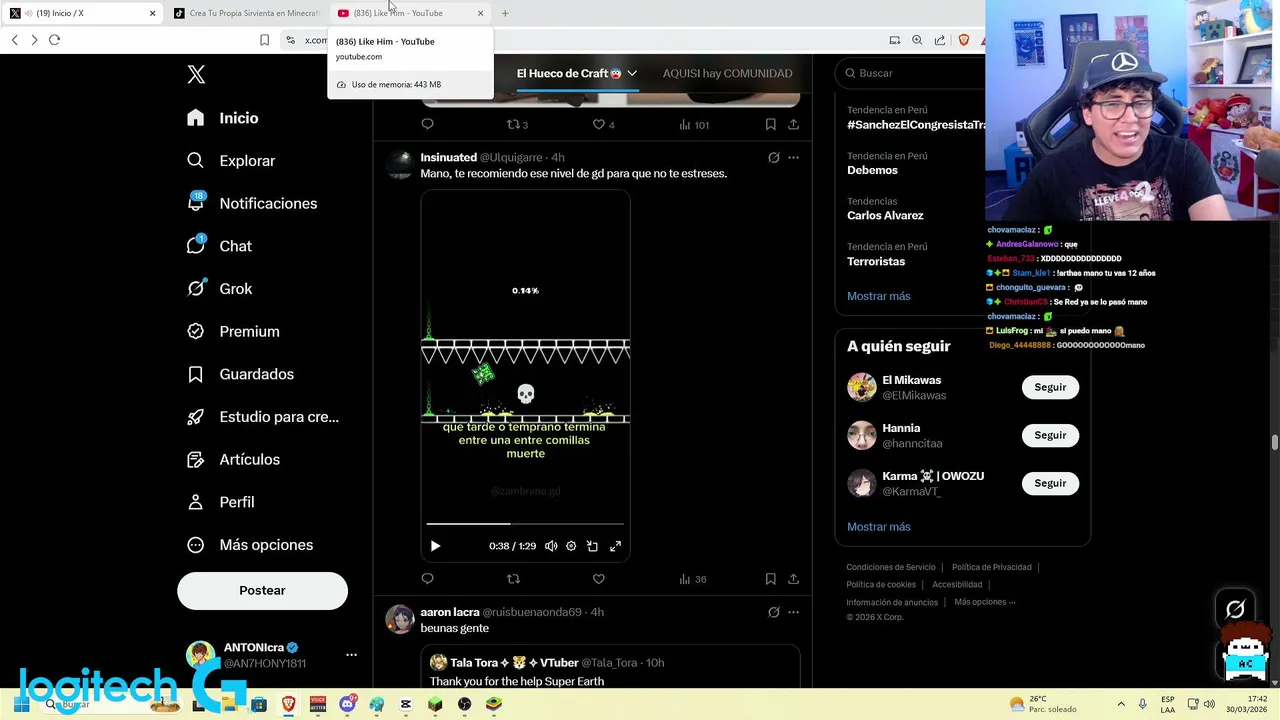
Task: Click the Postear button
Action: pyautogui.click(x=262, y=591)
